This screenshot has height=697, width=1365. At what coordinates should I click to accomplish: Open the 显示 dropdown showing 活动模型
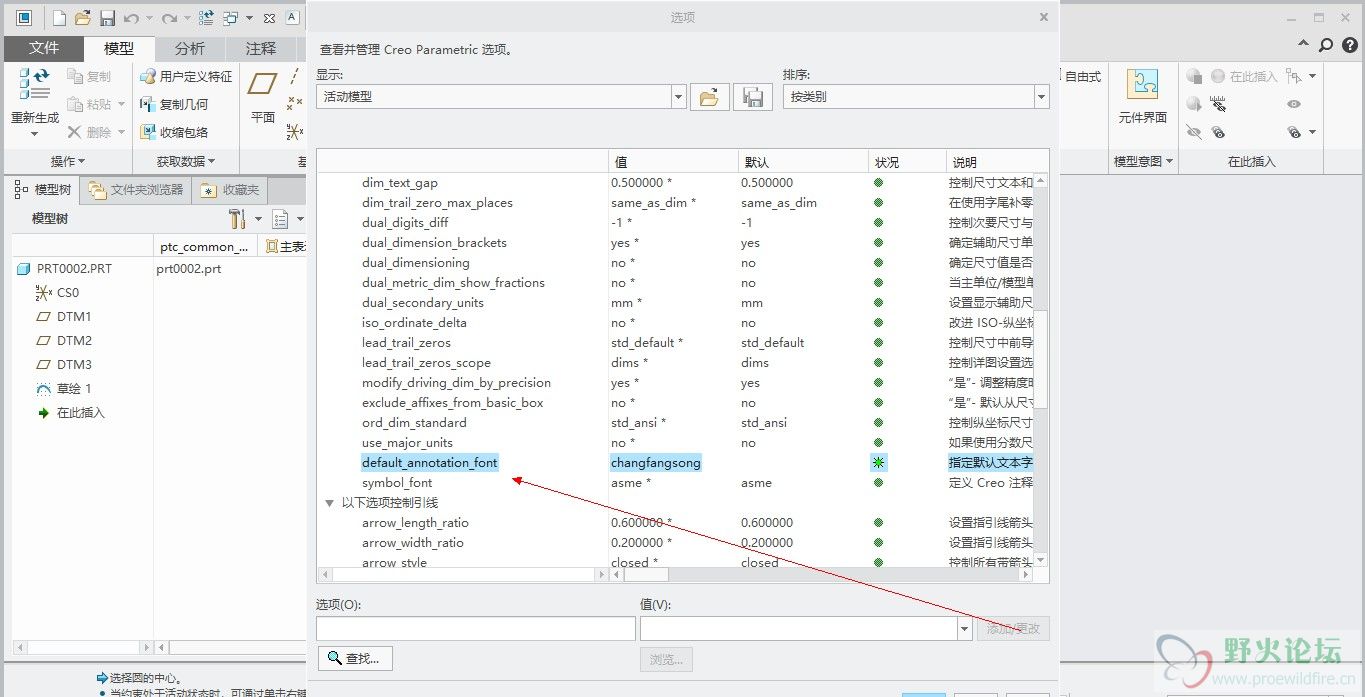coord(679,97)
